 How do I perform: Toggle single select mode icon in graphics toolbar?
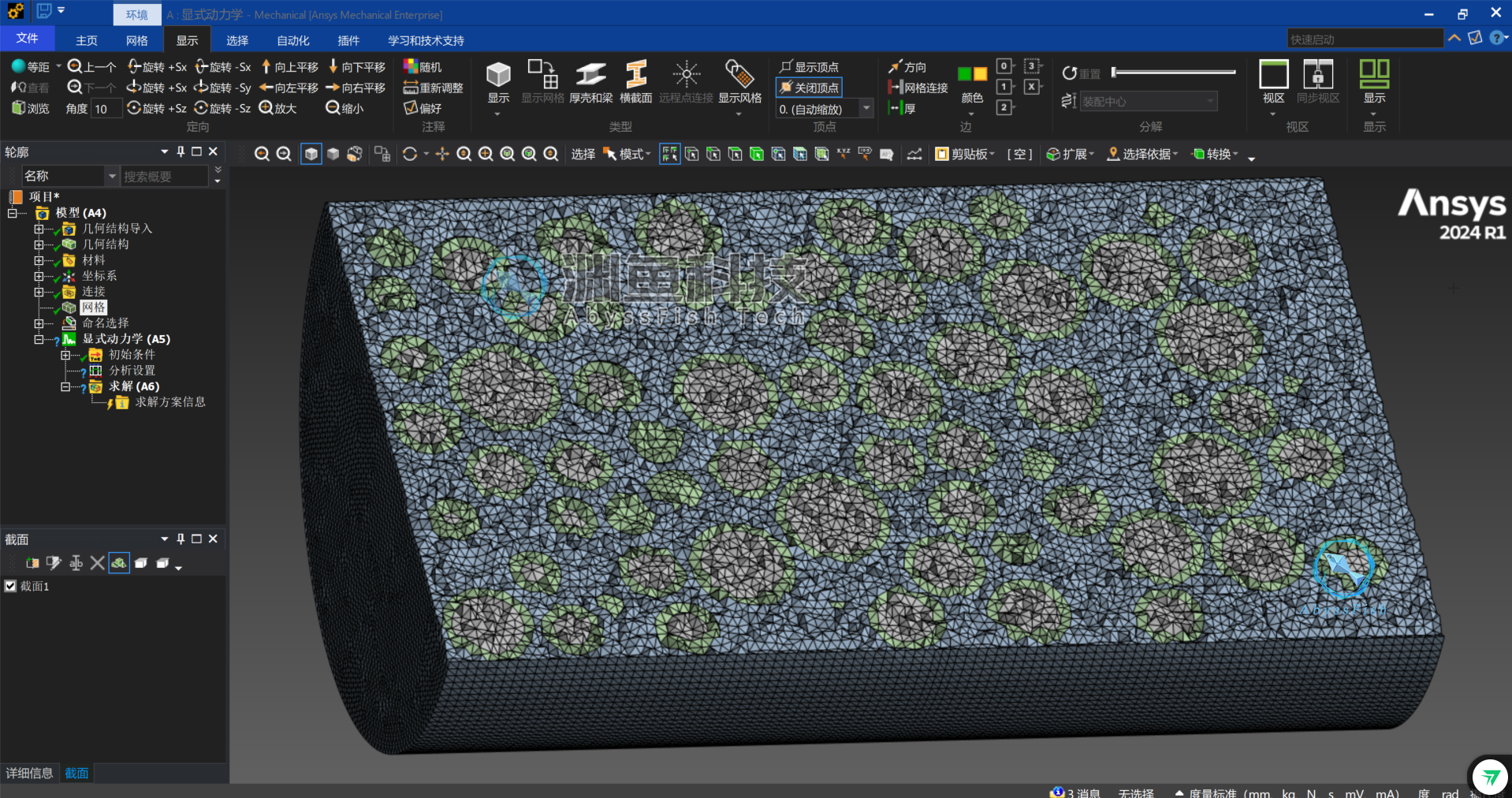[669, 155]
